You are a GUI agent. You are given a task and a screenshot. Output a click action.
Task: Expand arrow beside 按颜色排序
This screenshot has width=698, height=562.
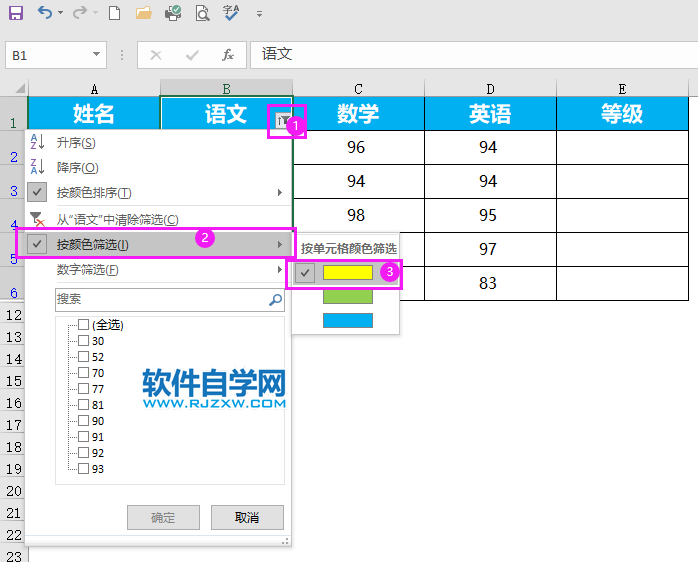(280, 192)
